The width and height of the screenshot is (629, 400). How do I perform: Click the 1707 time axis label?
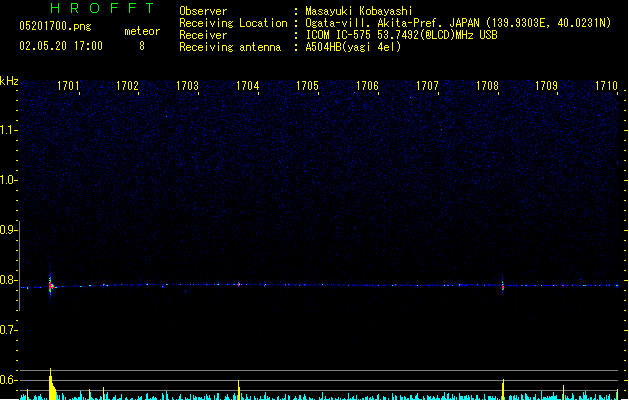click(427, 86)
